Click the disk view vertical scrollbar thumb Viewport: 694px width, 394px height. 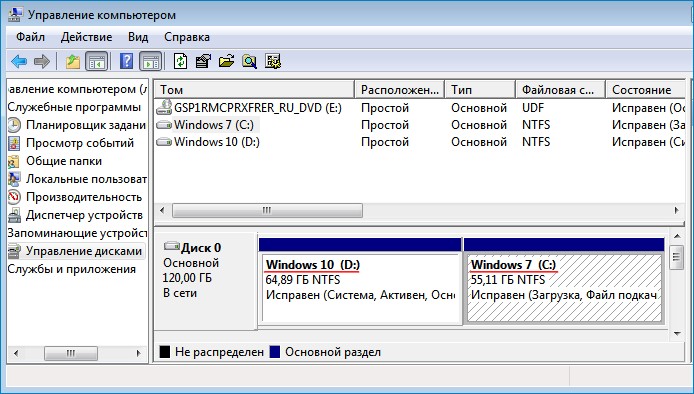(677, 257)
